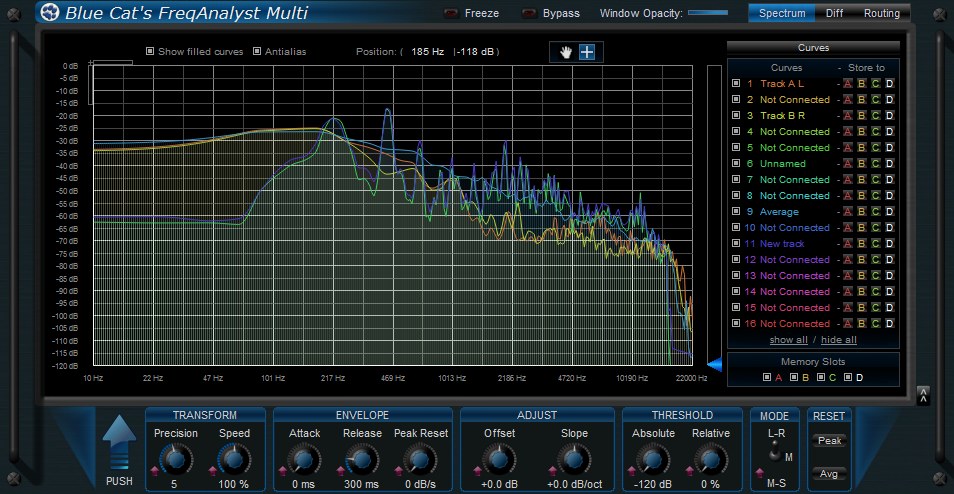Viewport: 954px width, 494px height.
Task: Switch to the Spectrum tab
Action: (782, 13)
